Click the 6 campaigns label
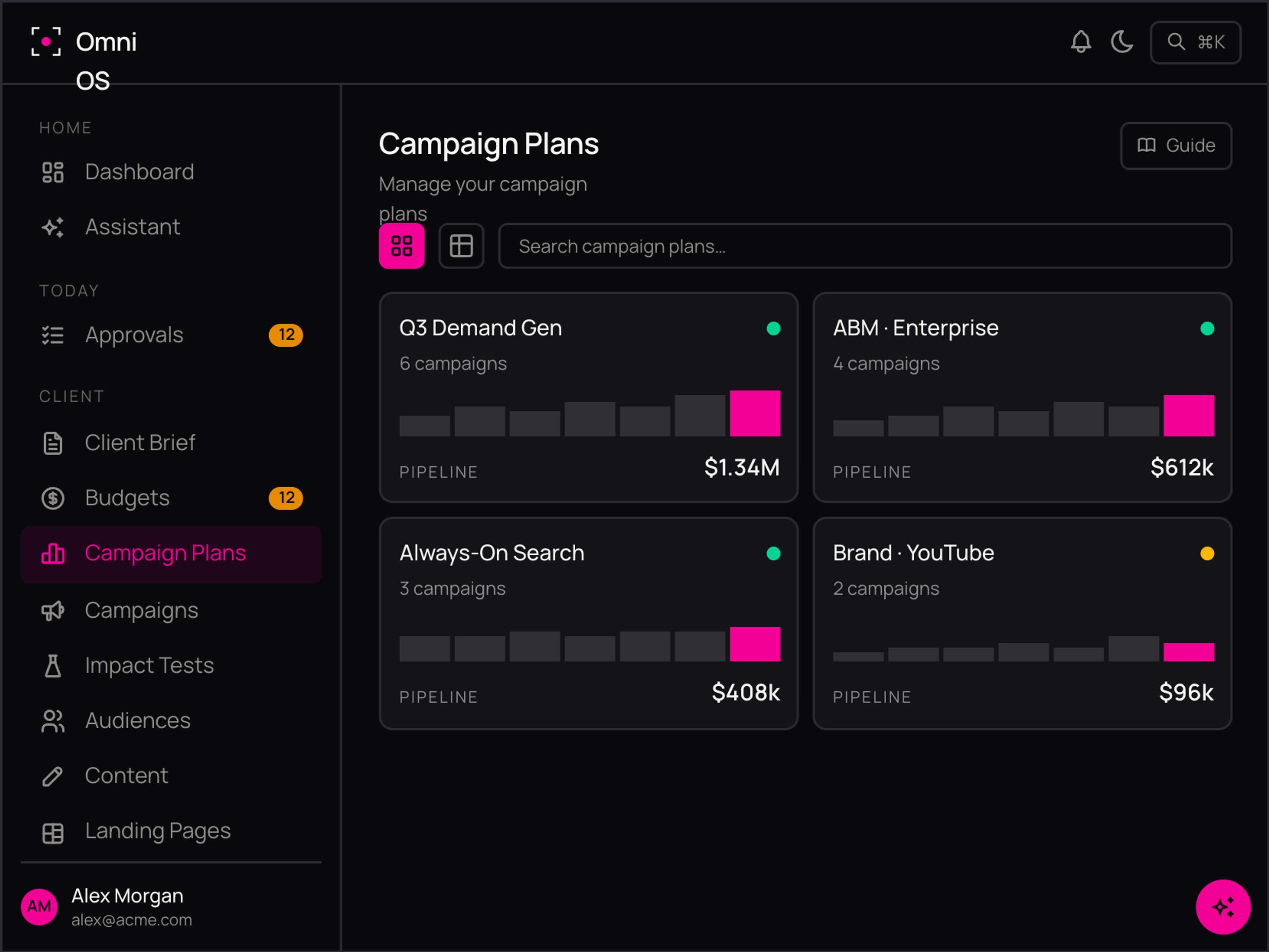Image resolution: width=1269 pixels, height=952 pixels. 453,363
